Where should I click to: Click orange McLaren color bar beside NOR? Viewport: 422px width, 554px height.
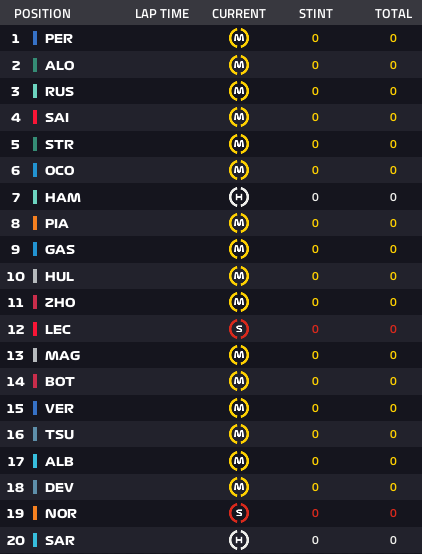pos(35,513)
